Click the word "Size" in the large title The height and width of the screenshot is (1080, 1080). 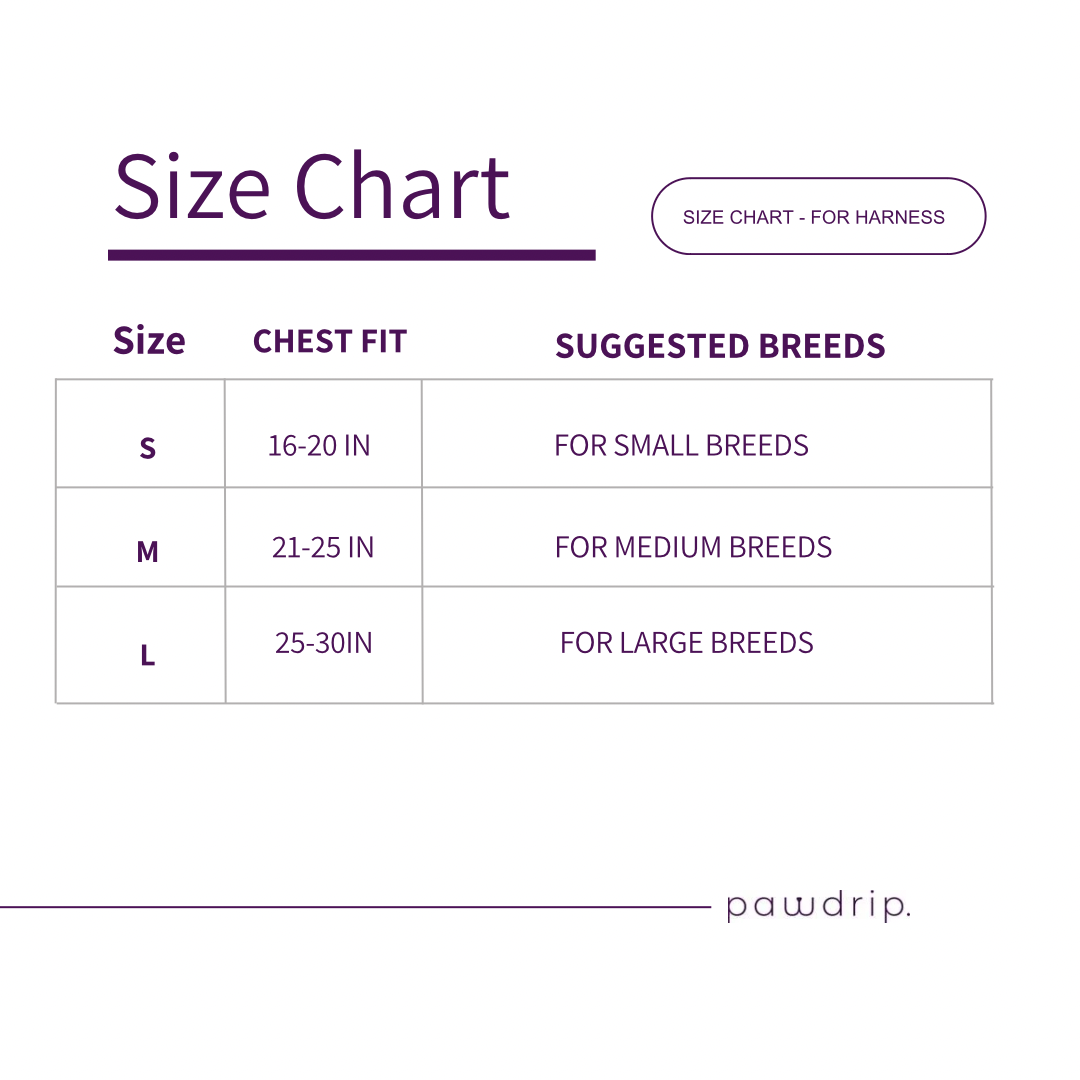(x=192, y=187)
